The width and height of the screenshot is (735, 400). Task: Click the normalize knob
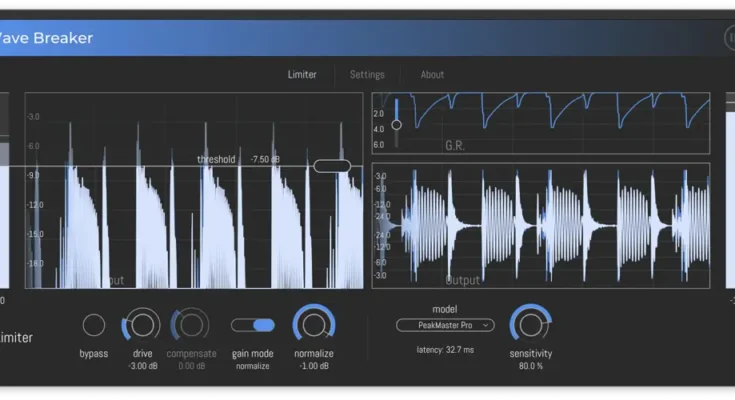point(314,325)
